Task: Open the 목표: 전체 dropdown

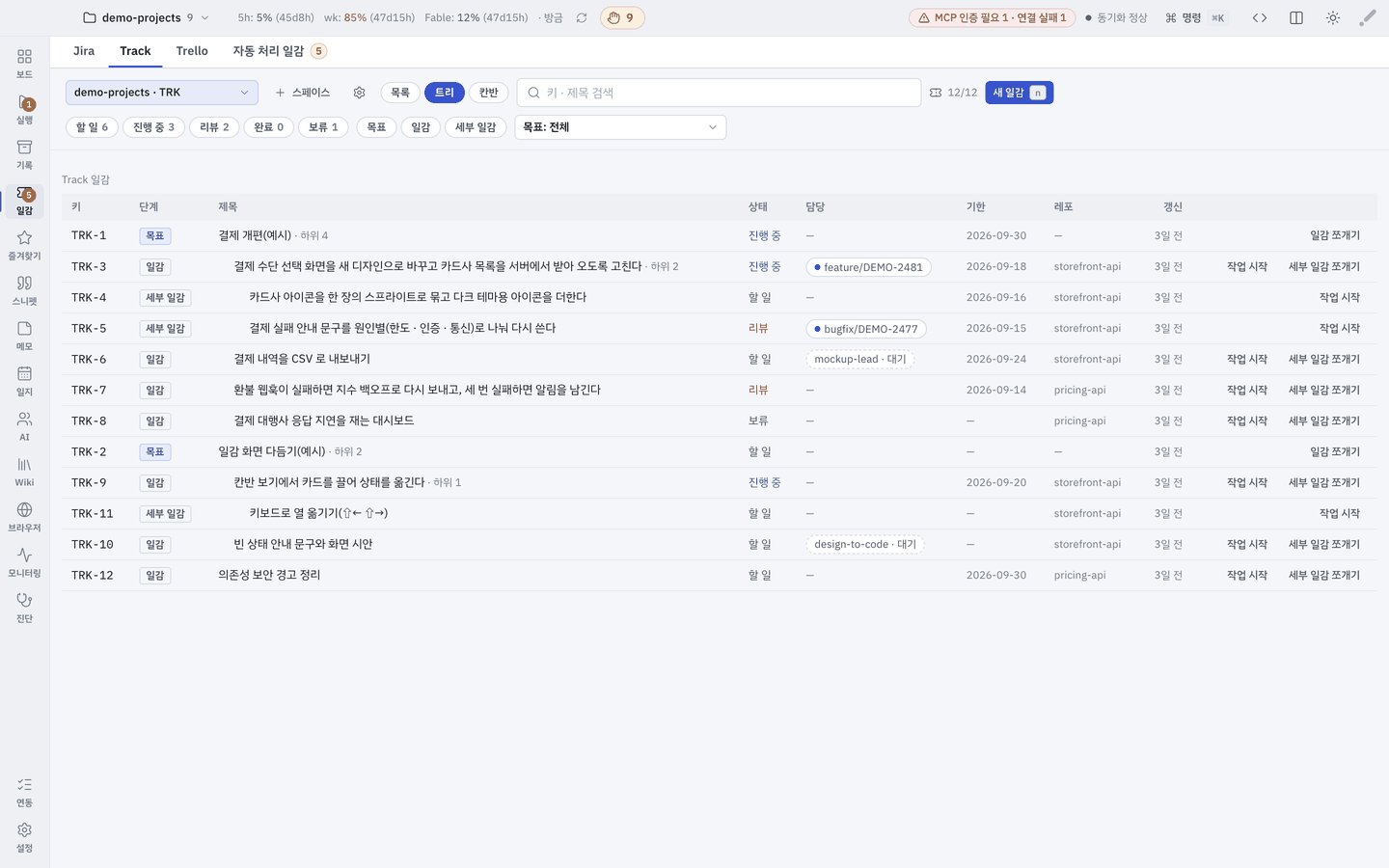Action: [x=620, y=127]
